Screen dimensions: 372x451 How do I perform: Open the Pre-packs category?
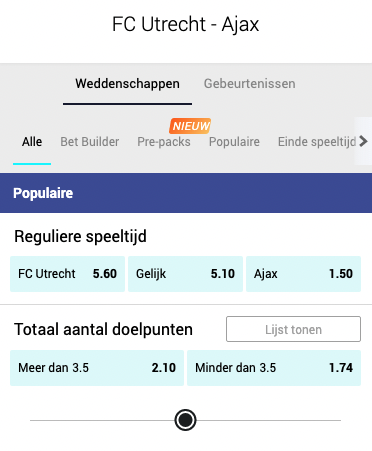click(164, 142)
